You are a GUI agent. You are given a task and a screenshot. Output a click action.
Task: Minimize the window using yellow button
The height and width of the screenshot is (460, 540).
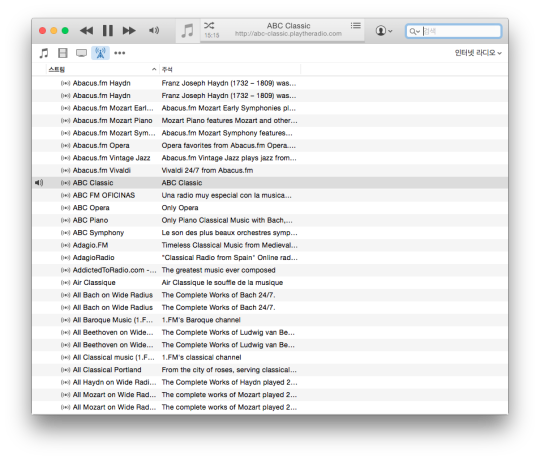(54, 31)
